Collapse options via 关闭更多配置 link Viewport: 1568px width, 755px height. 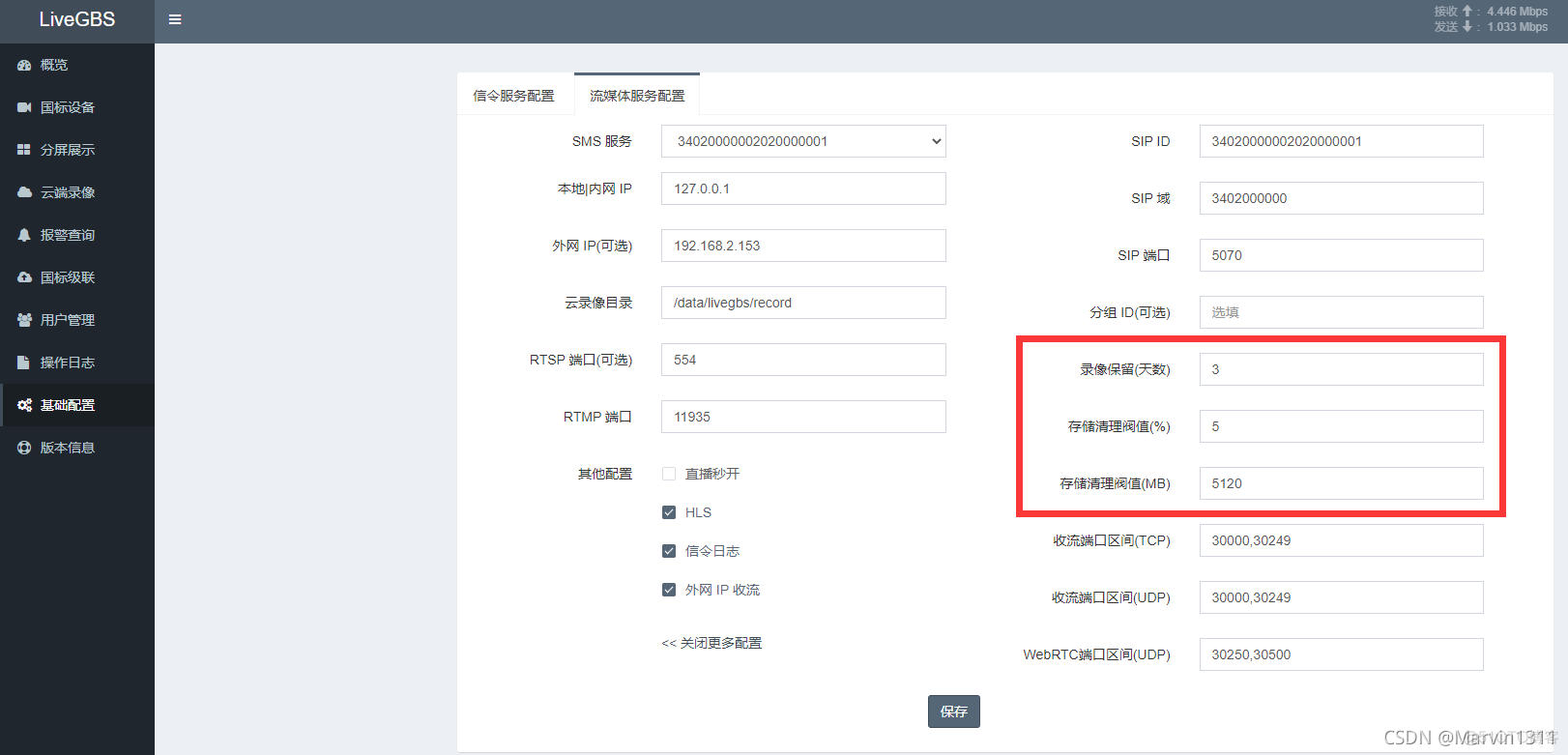[711, 643]
